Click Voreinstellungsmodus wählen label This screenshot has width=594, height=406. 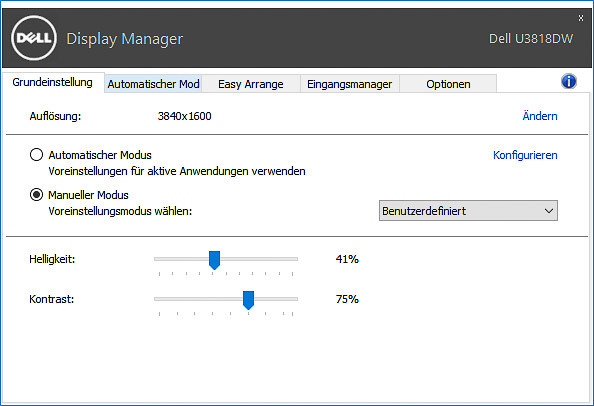(x=120, y=211)
